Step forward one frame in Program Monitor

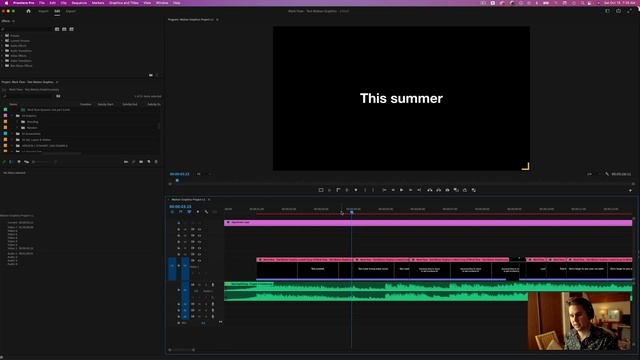(410, 190)
